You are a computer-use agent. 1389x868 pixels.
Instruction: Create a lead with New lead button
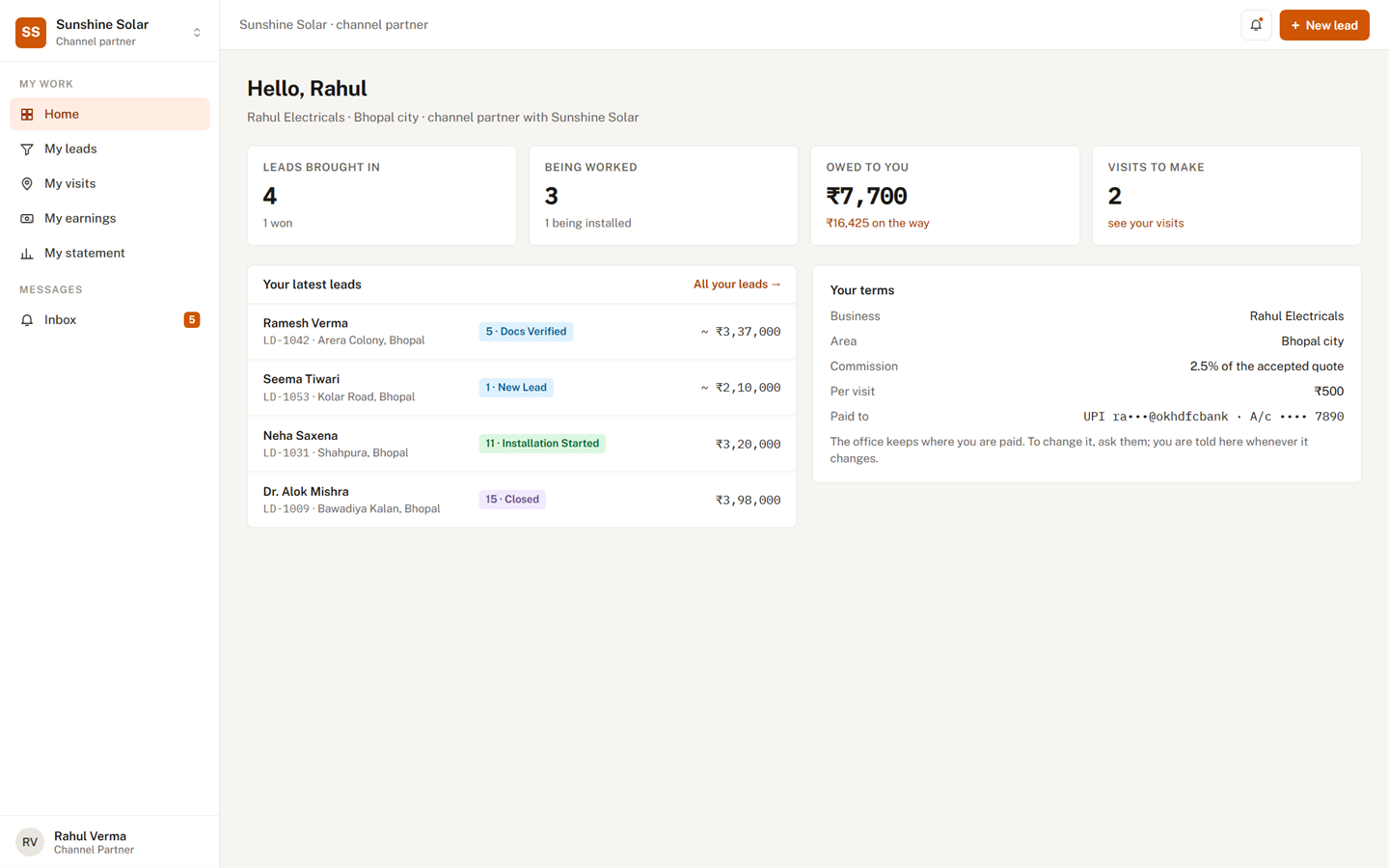point(1324,25)
